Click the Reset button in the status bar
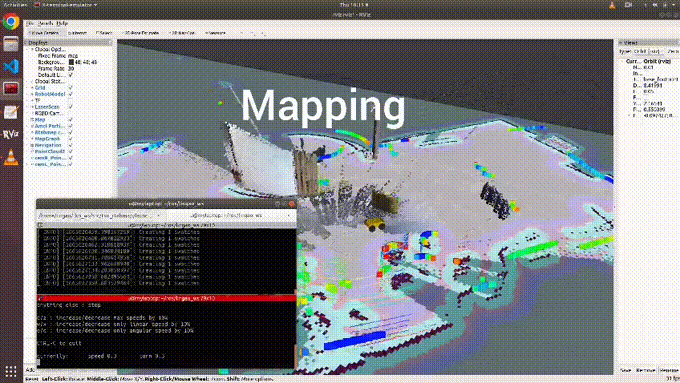 click(31, 379)
